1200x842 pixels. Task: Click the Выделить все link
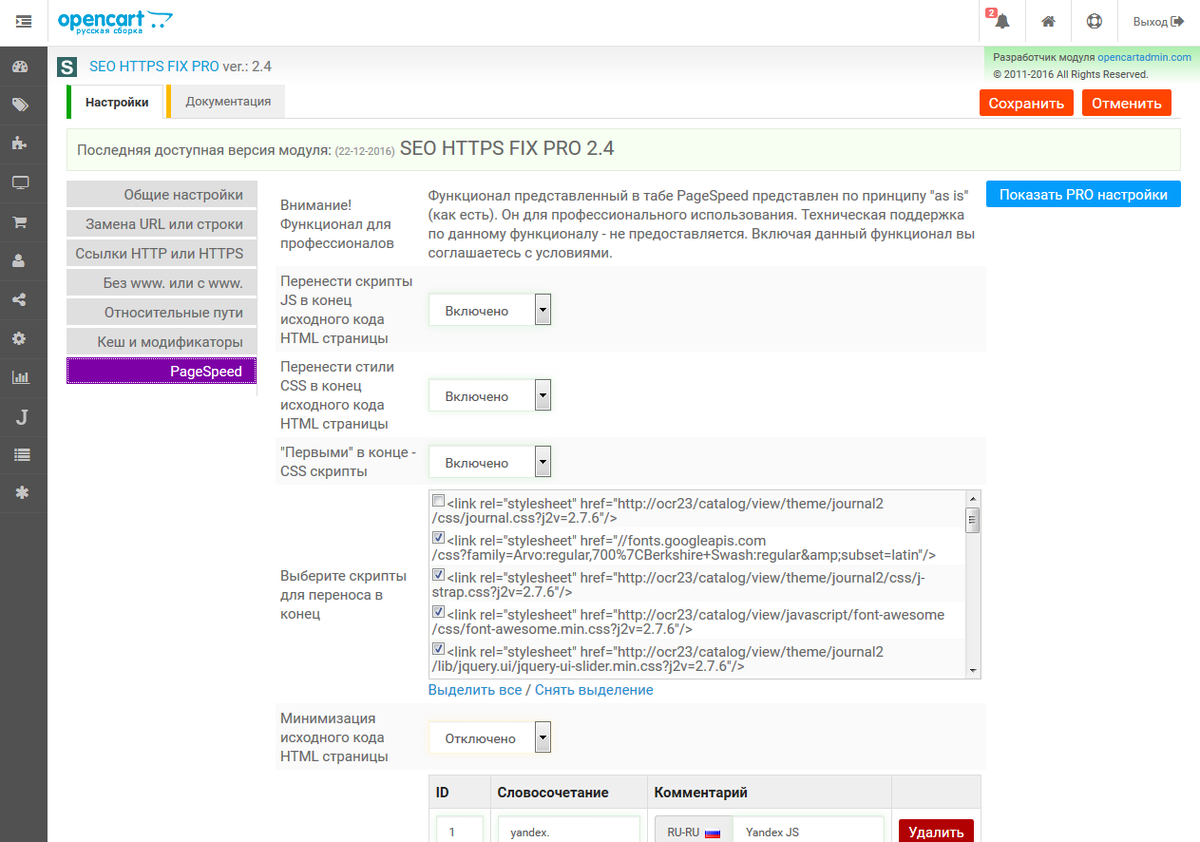point(475,690)
